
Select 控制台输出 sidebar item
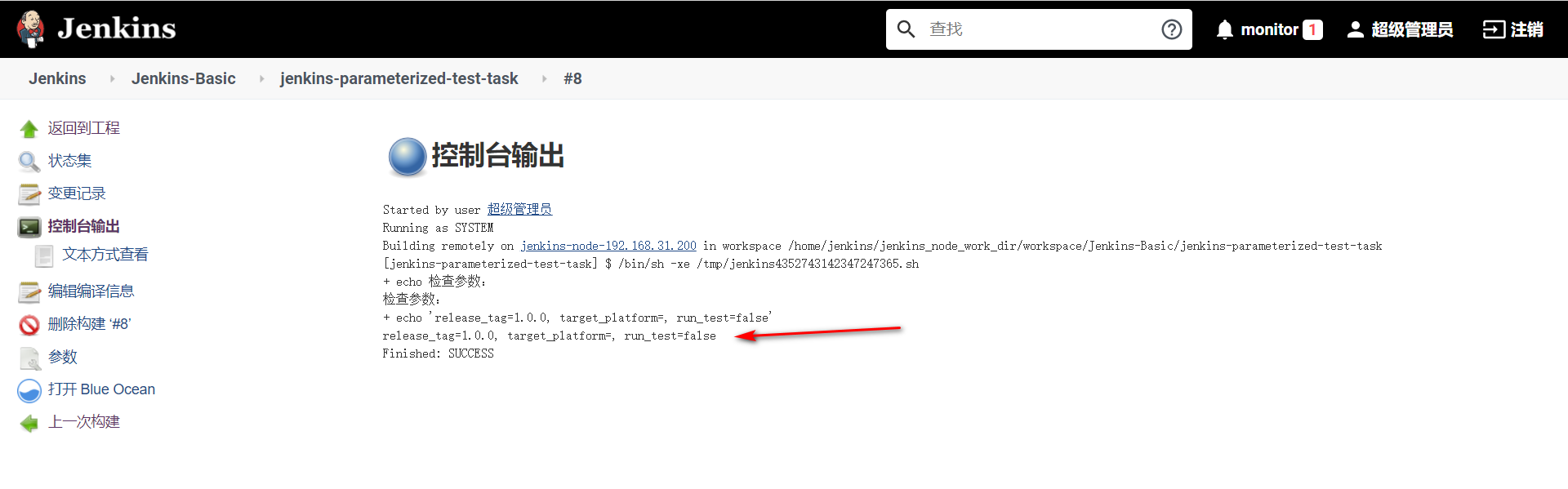pyautogui.click(x=84, y=226)
